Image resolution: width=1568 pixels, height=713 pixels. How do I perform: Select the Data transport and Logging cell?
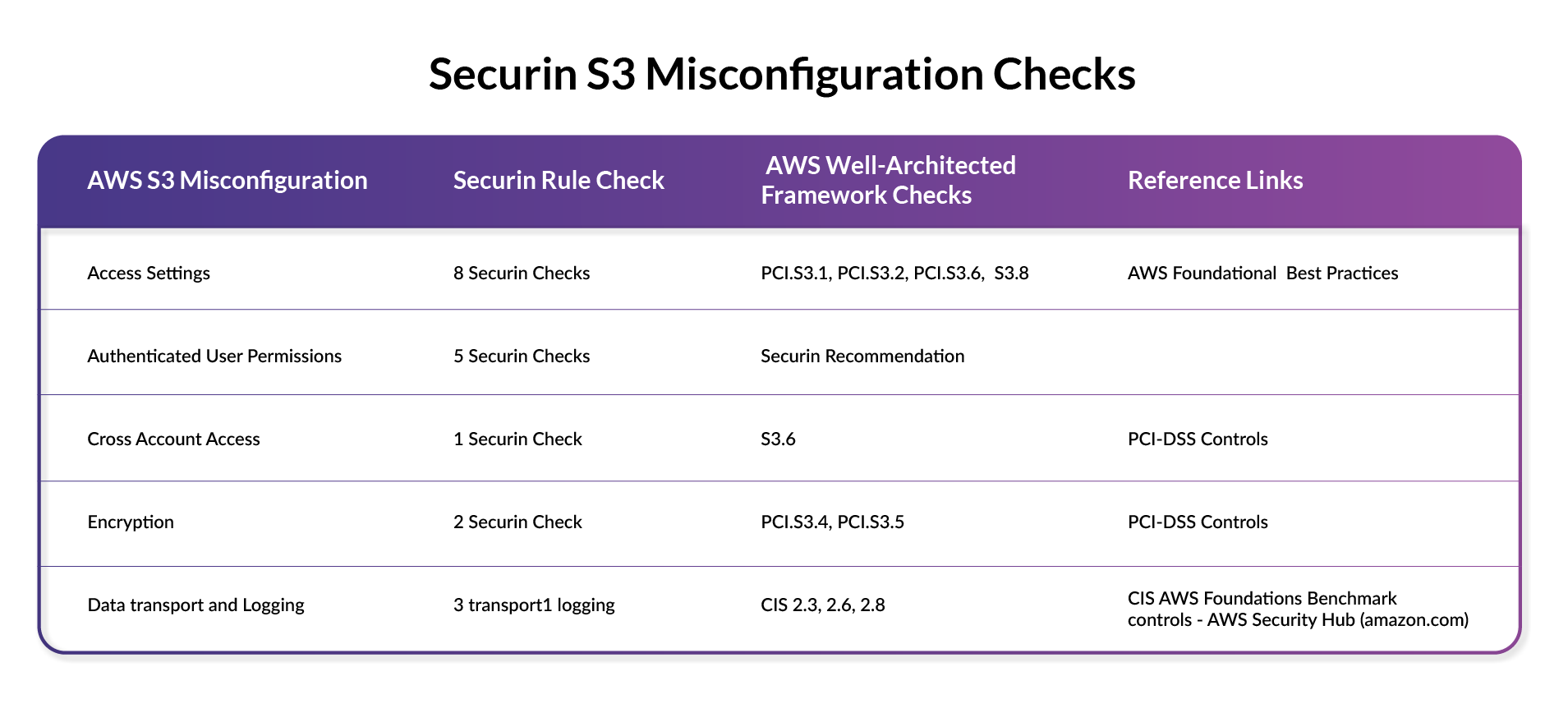click(x=195, y=605)
